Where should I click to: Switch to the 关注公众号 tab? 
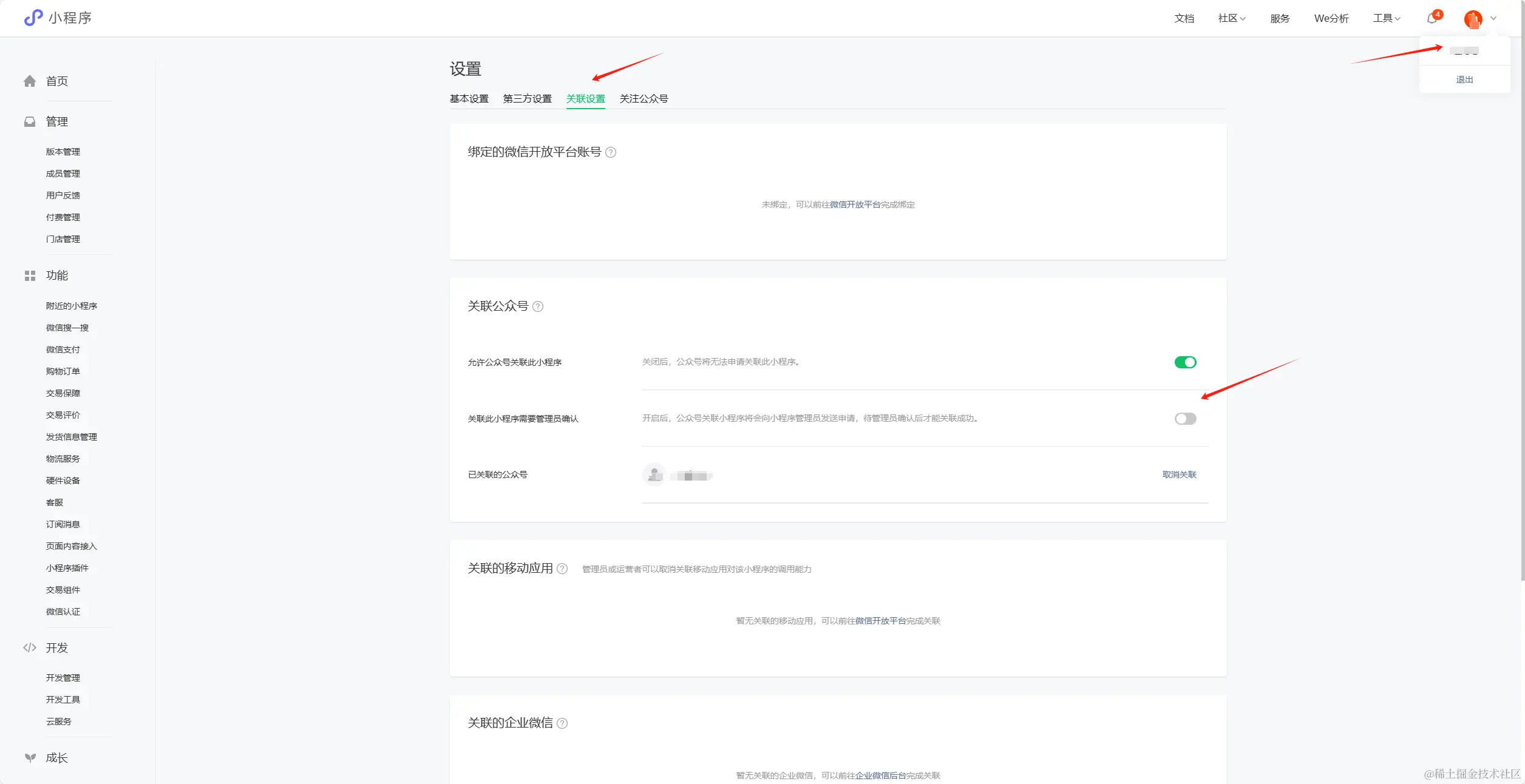point(644,99)
